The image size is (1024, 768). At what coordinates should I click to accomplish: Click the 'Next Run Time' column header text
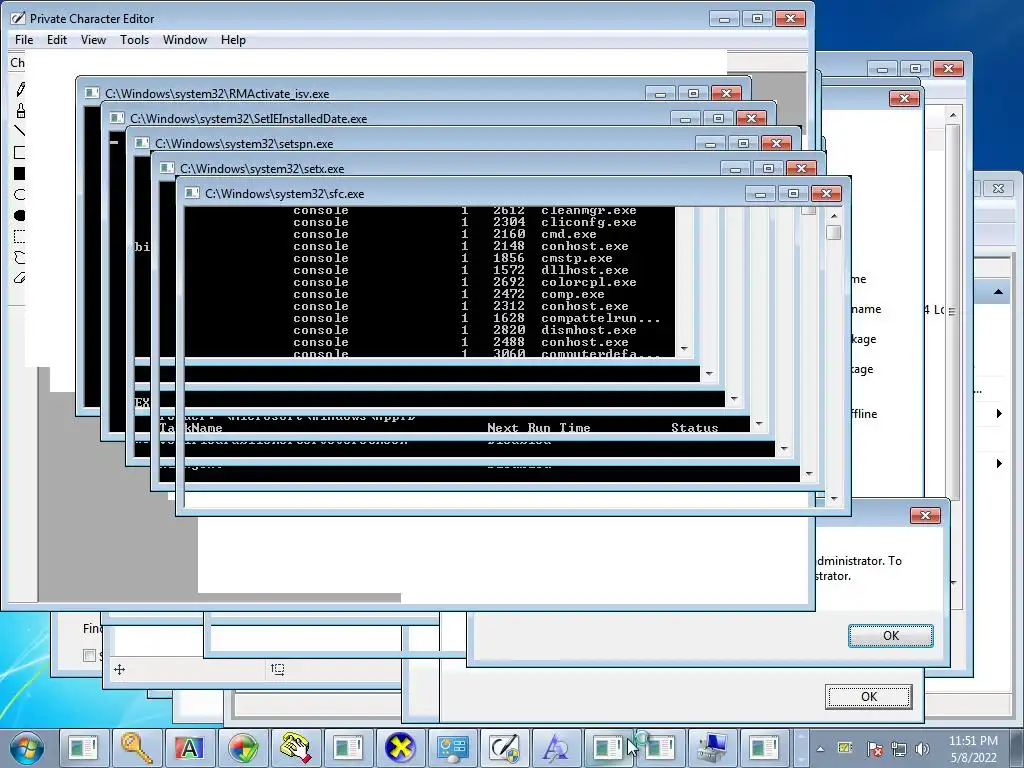click(539, 428)
